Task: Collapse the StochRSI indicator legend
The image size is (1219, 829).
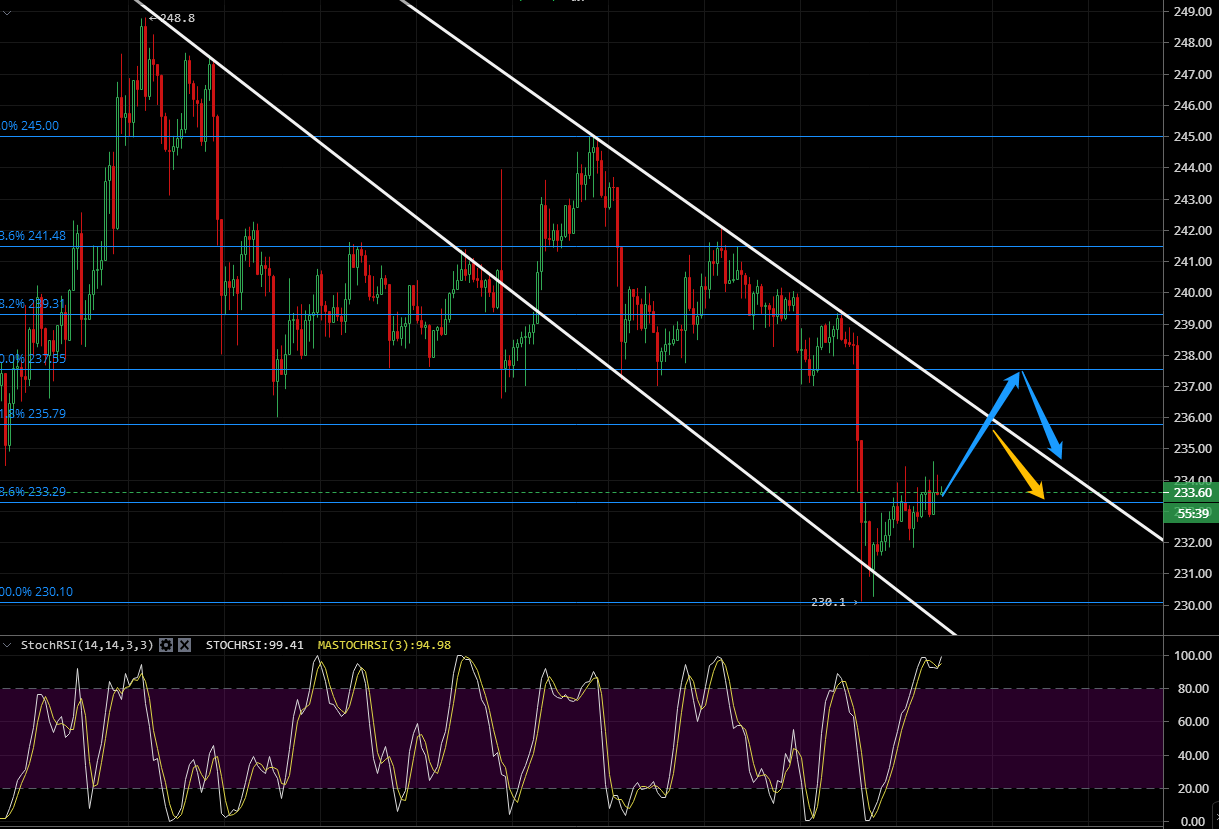Action: [10, 645]
